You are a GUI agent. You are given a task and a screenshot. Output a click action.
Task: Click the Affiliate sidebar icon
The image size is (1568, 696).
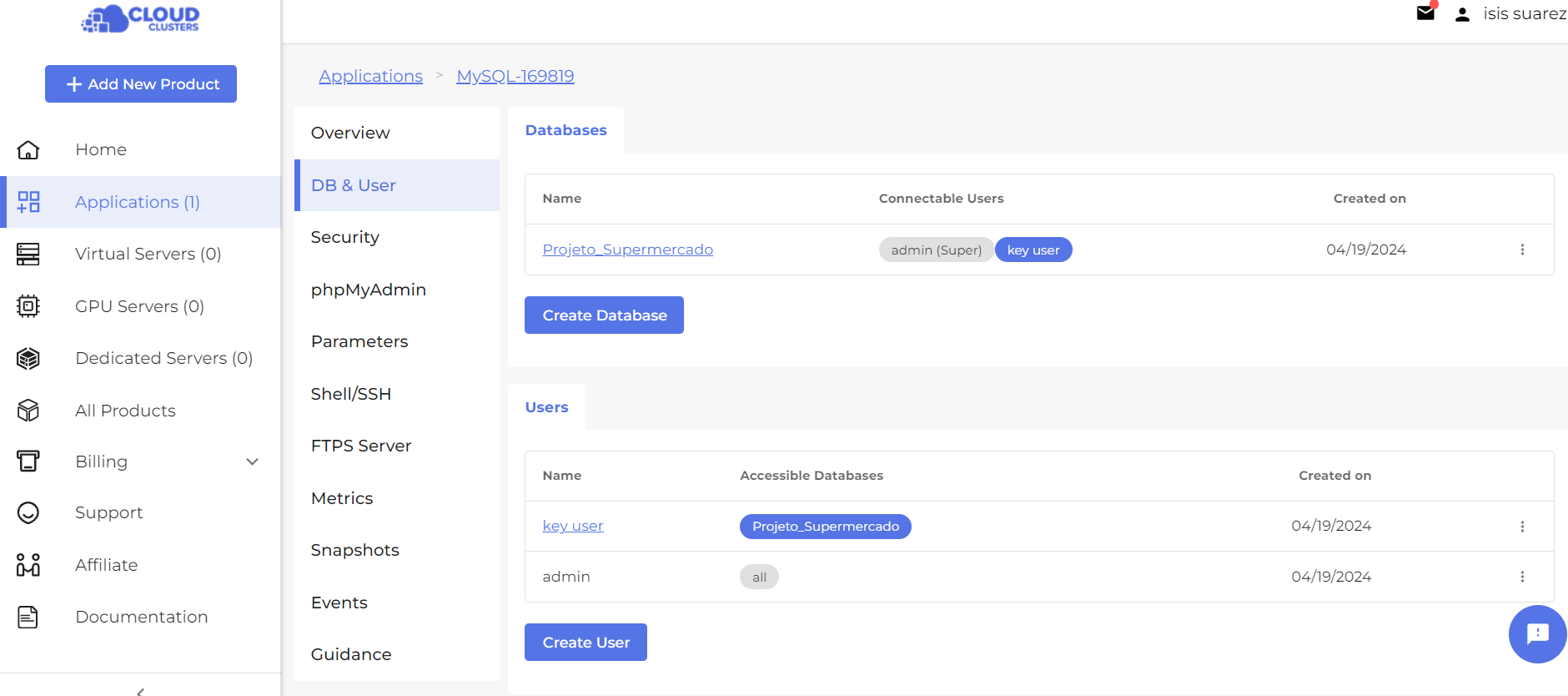pos(28,565)
